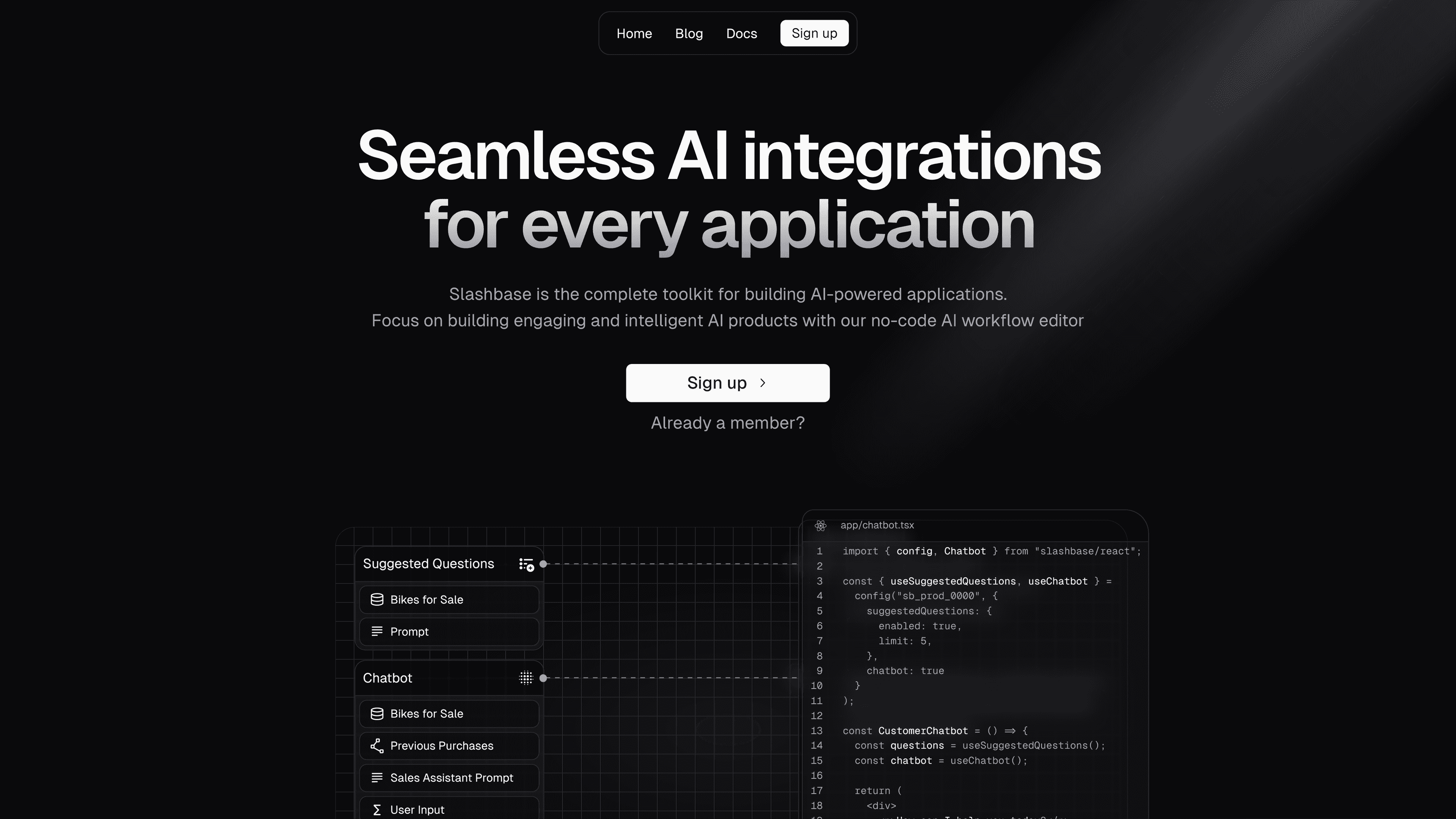Click the Home navigation menu item

[x=634, y=33]
